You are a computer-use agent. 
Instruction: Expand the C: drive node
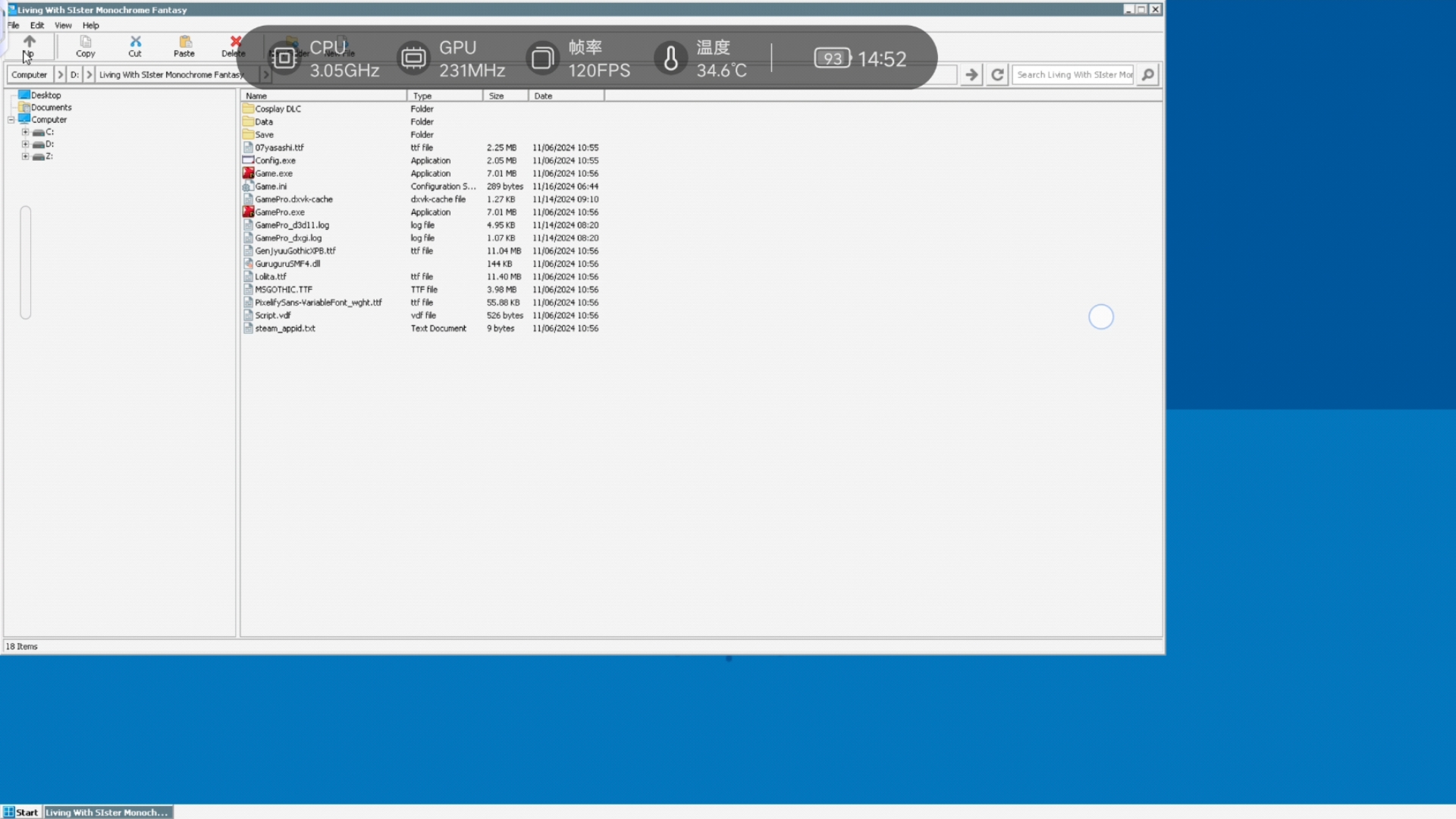click(x=25, y=132)
